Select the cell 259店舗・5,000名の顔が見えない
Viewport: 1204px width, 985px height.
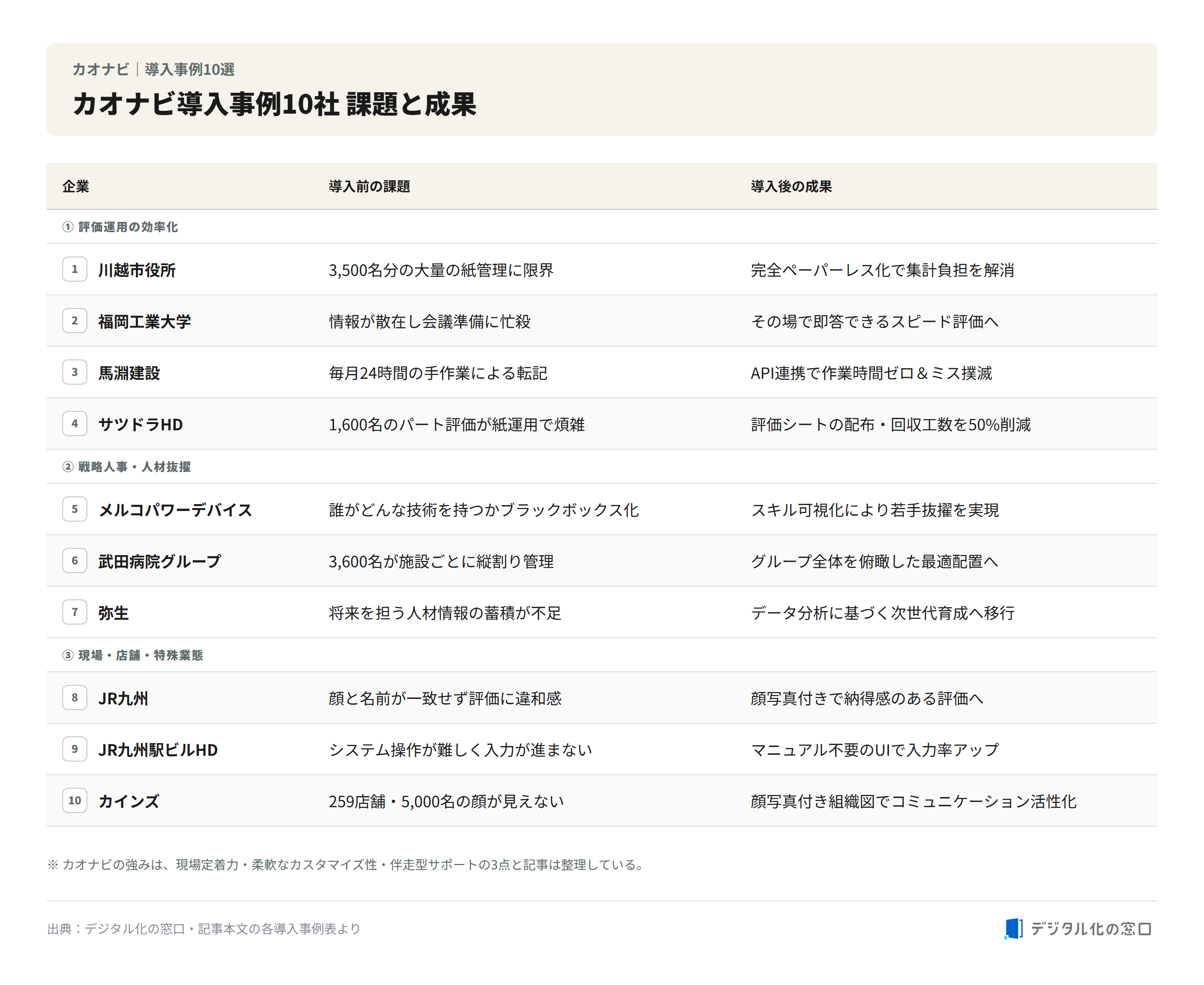pos(446,801)
